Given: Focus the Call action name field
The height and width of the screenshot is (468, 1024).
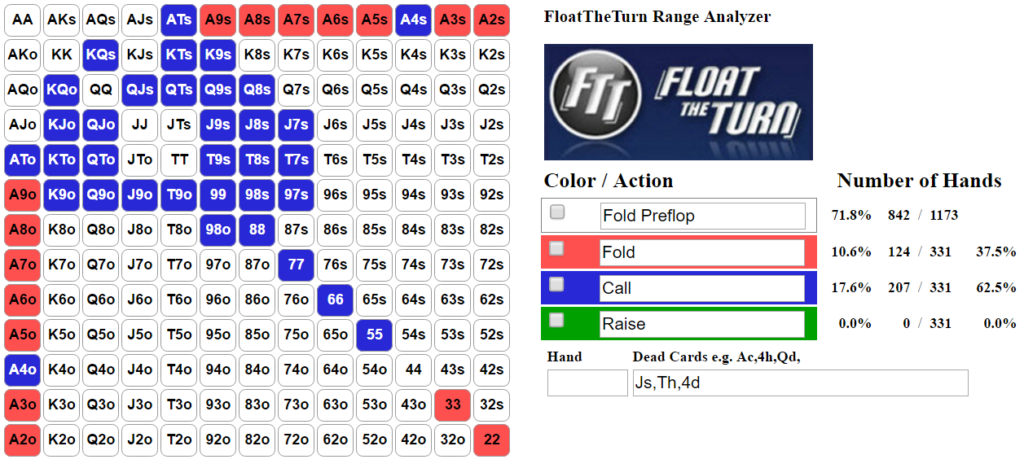Looking at the screenshot, I should click(703, 288).
